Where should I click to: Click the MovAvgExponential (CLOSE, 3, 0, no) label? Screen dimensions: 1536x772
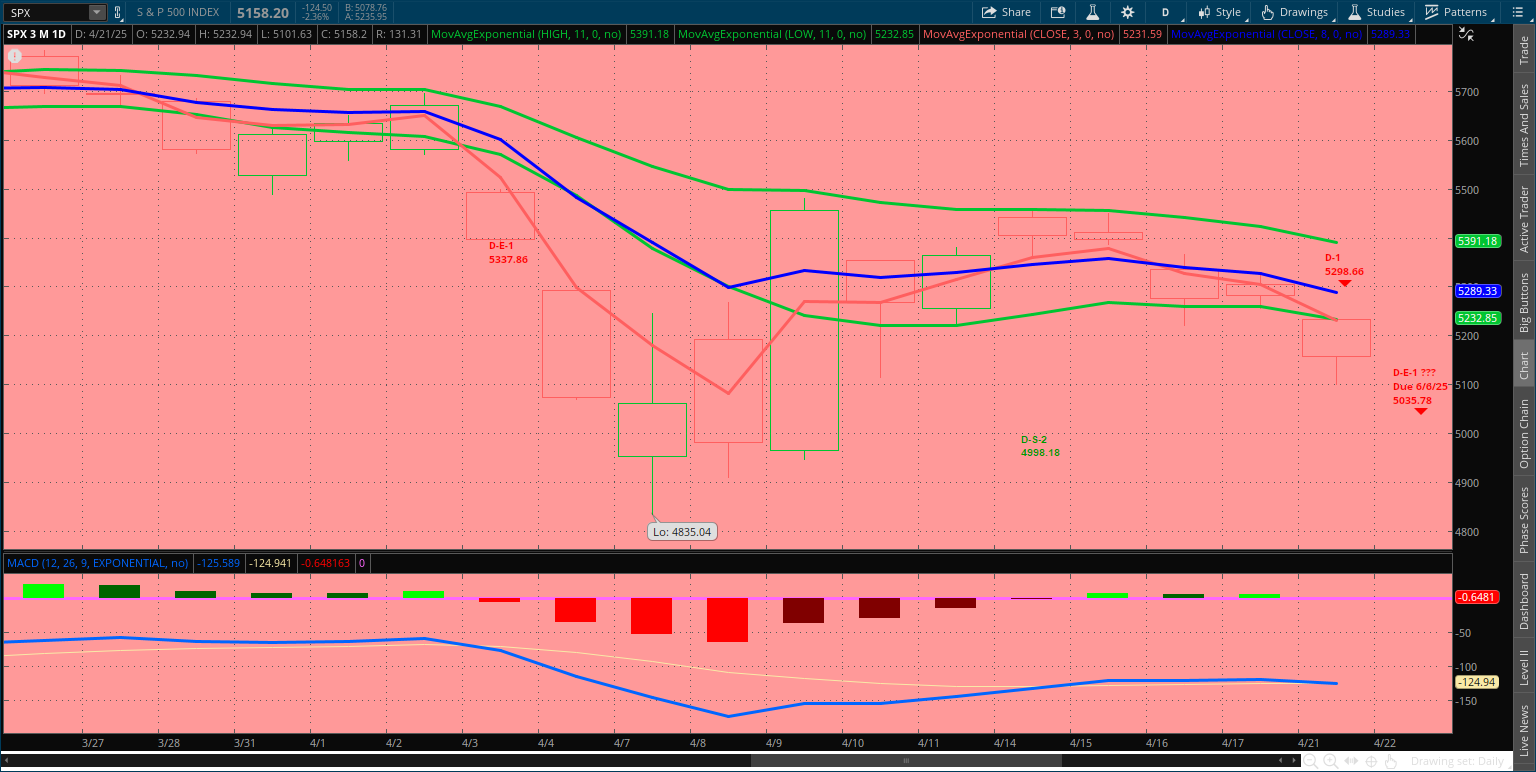pos(1019,34)
